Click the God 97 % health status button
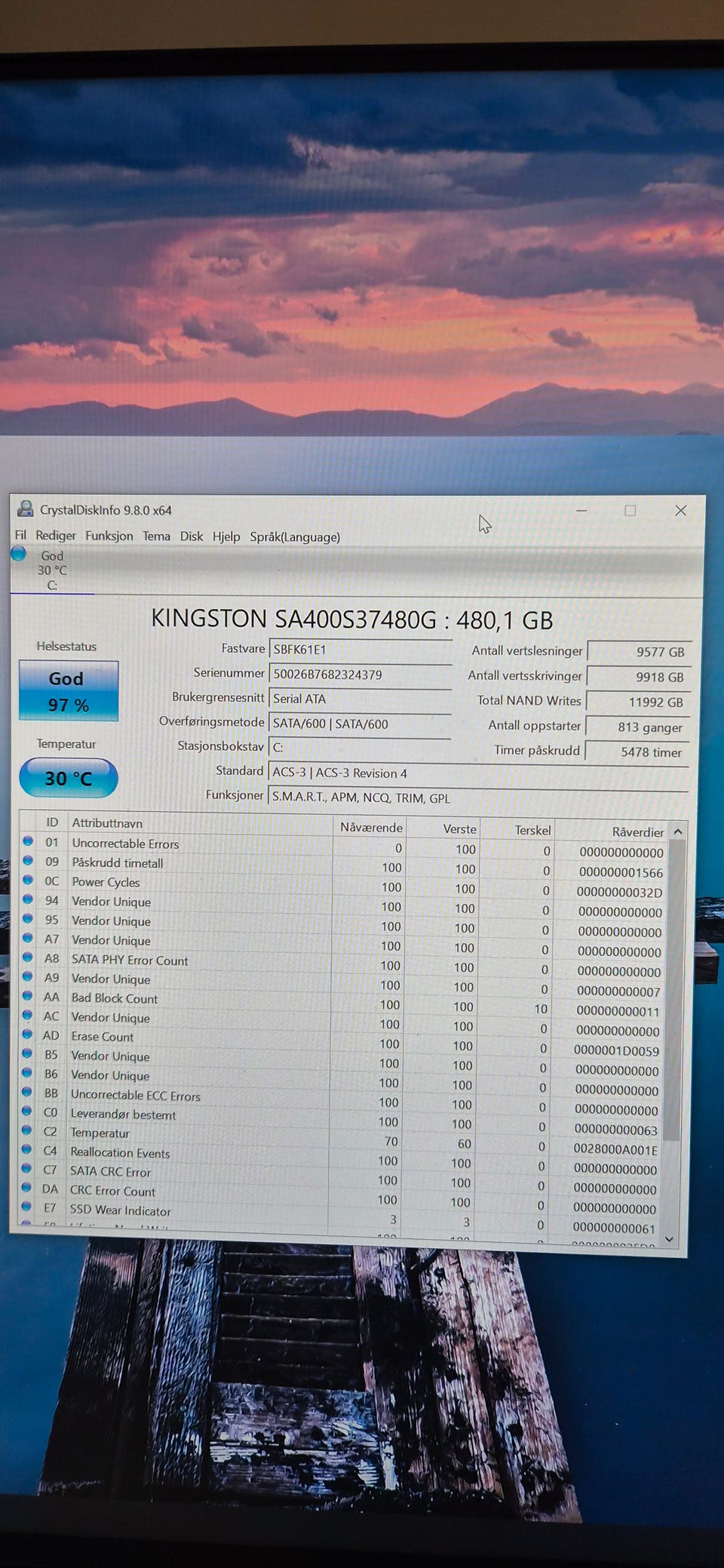The height and width of the screenshot is (1568, 724). click(x=69, y=691)
